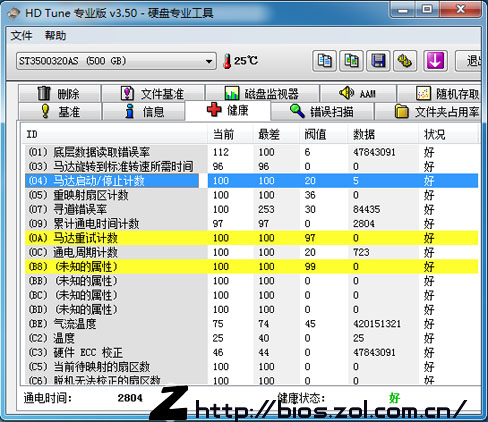Click the ID column header

pos(115,134)
